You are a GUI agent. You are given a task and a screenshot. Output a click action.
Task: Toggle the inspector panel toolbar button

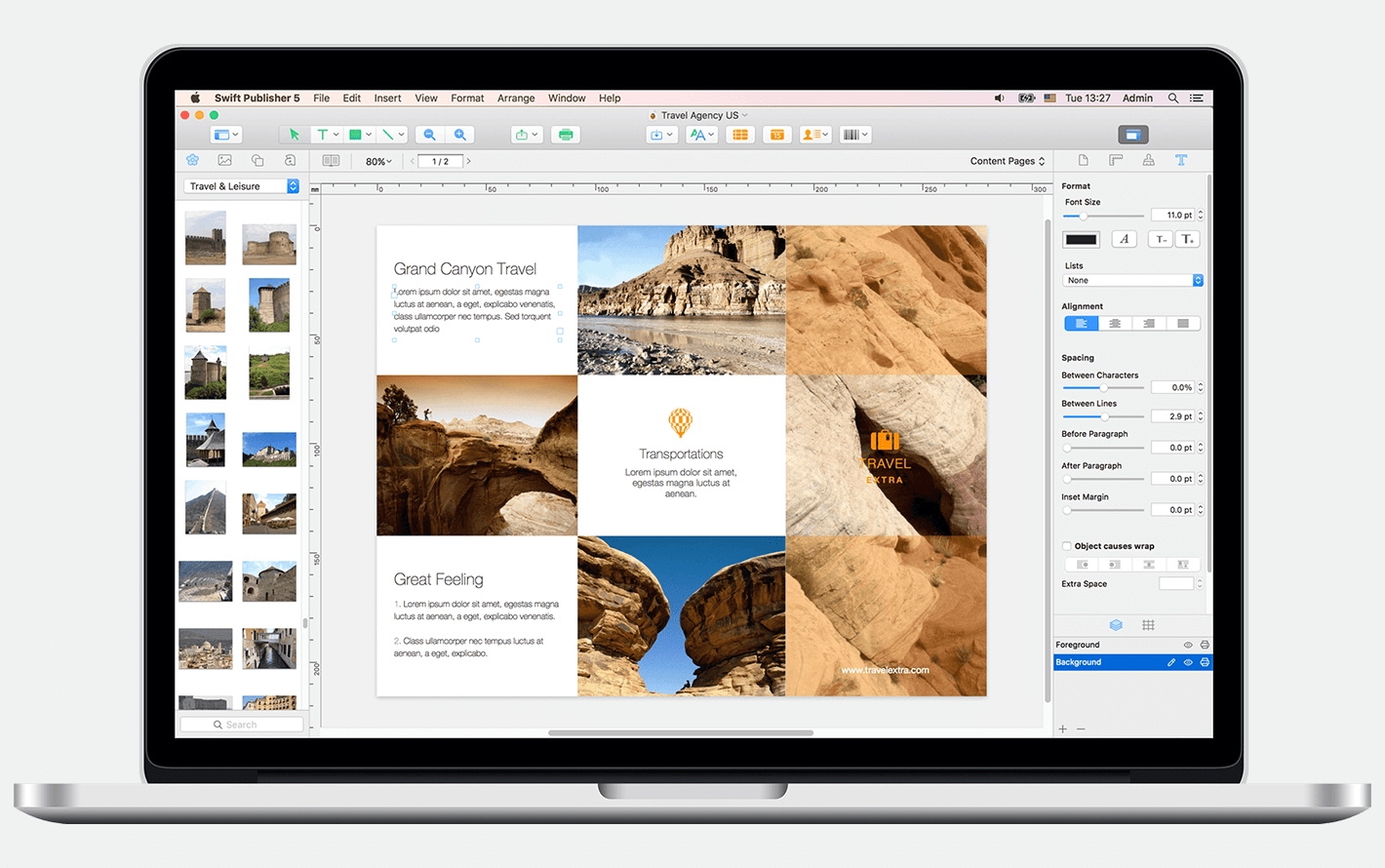(1132, 135)
